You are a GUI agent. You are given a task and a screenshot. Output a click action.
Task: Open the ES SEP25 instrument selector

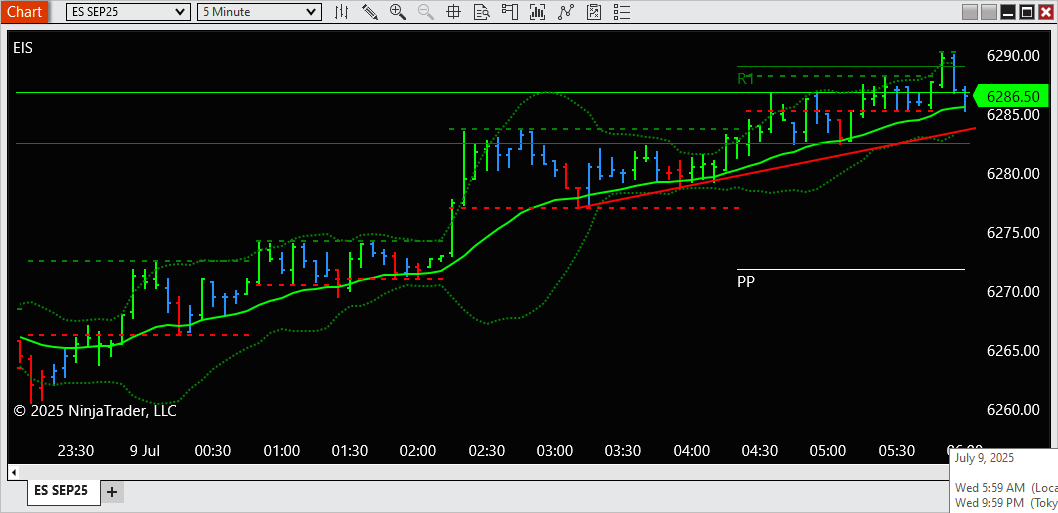128,11
